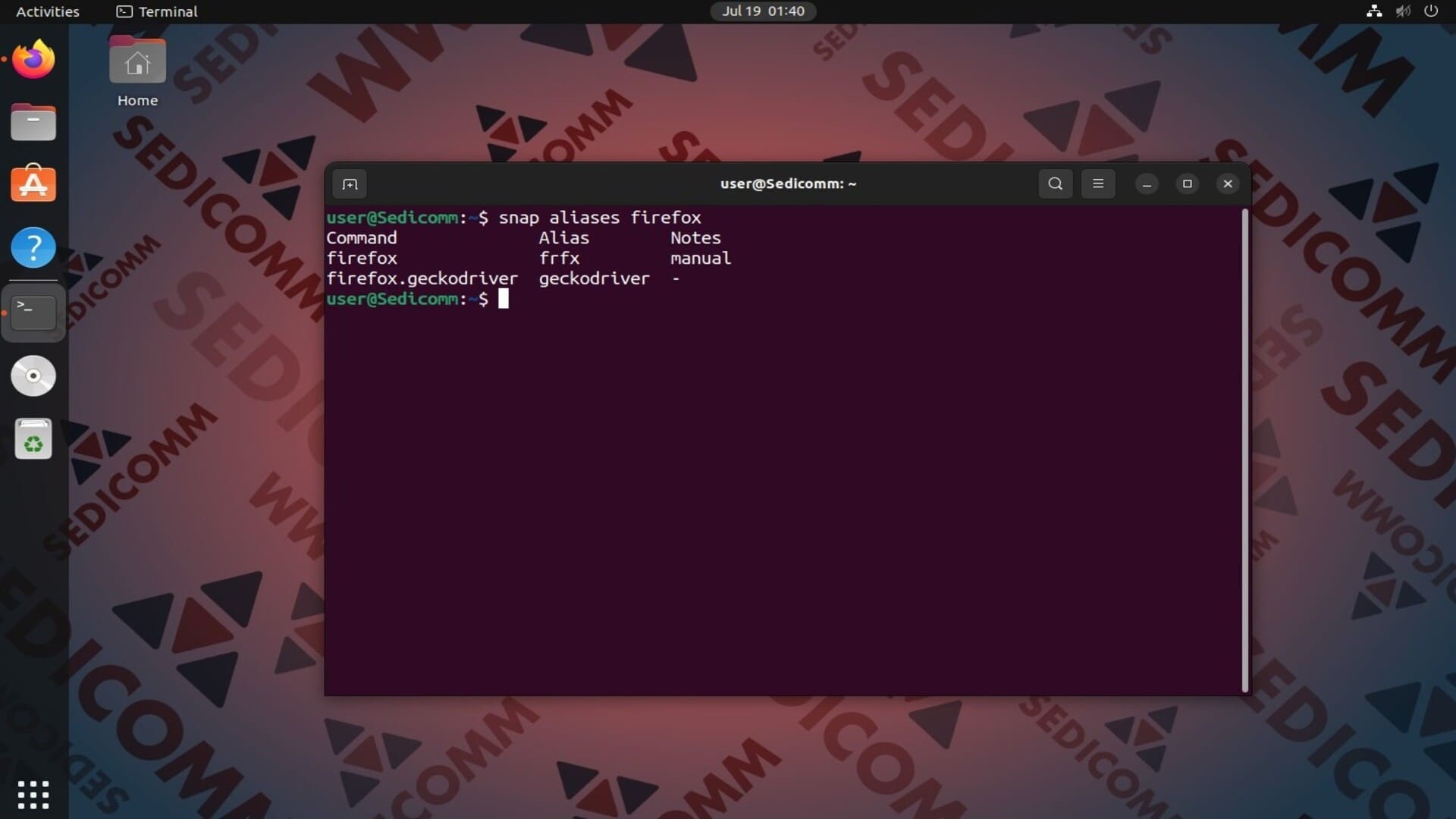This screenshot has width=1456, height=819.
Task: Open a new terminal tab
Action: pos(350,184)
